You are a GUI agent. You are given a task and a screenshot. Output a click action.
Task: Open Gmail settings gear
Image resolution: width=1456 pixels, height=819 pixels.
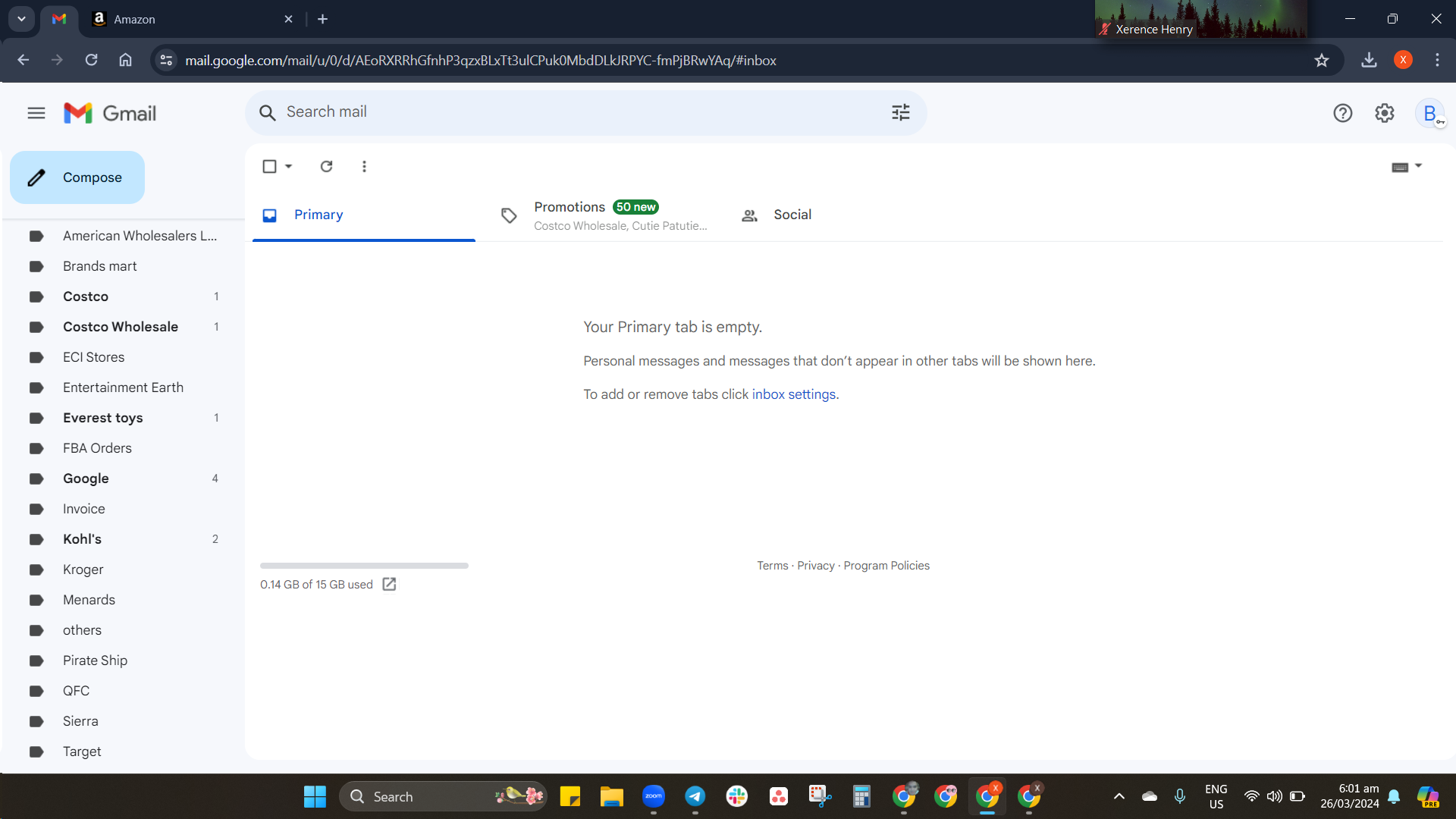[x=1384, y=113]
